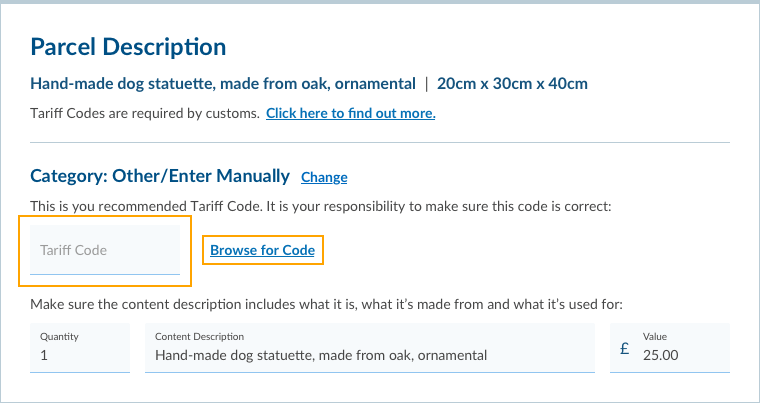Click the small 'Quantity' field label

[x=58, y=337]
